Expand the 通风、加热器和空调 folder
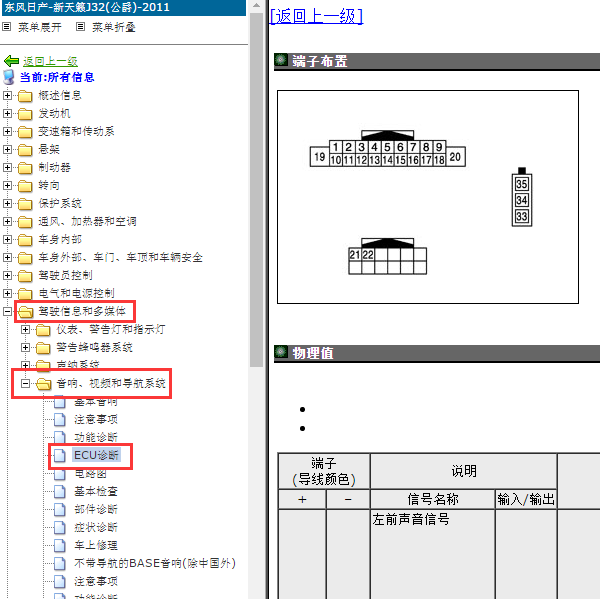 [7, 221]
